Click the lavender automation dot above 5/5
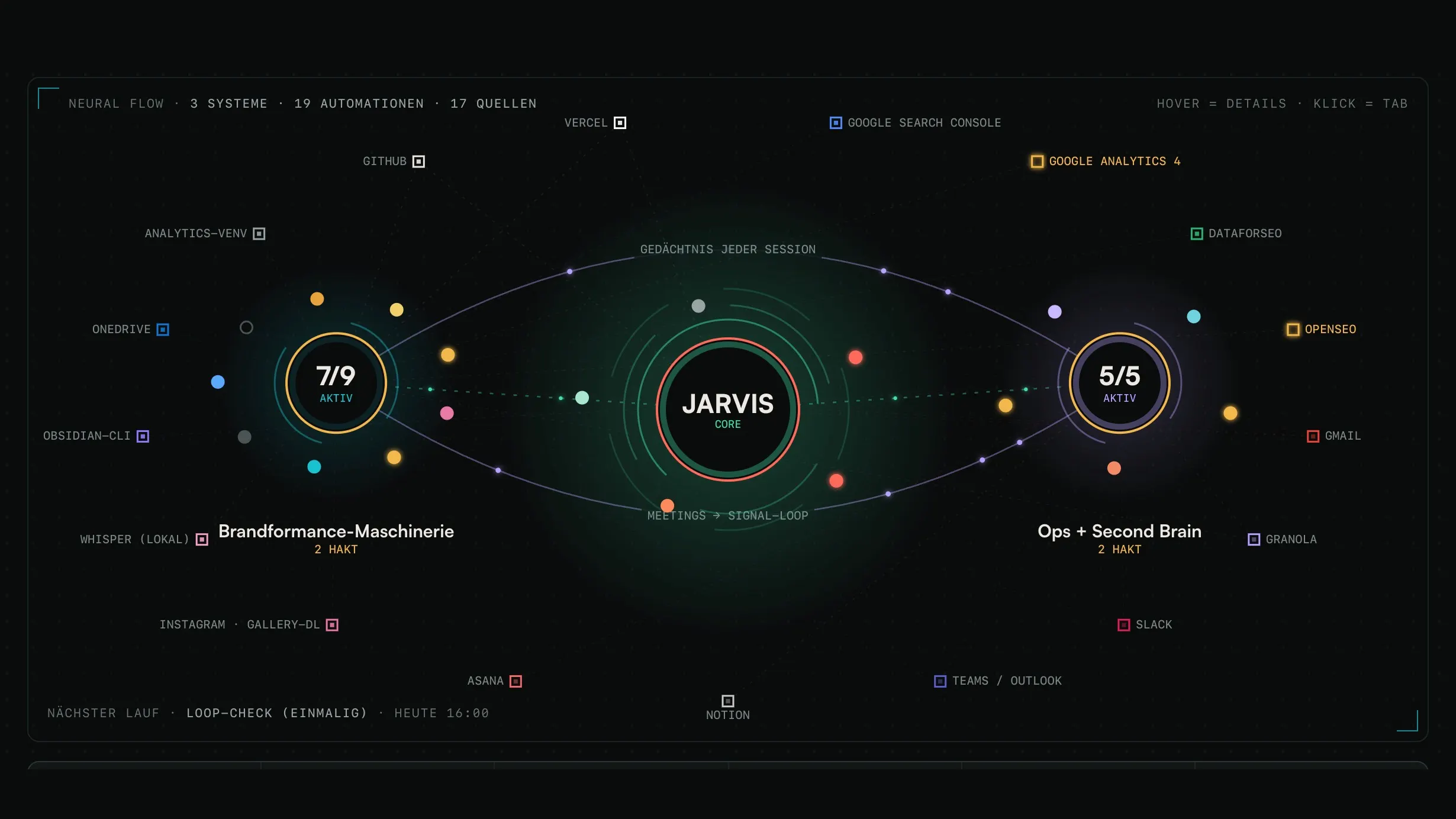The height and width of the screenshot is (819, 1456). (x=1055, y=312)
